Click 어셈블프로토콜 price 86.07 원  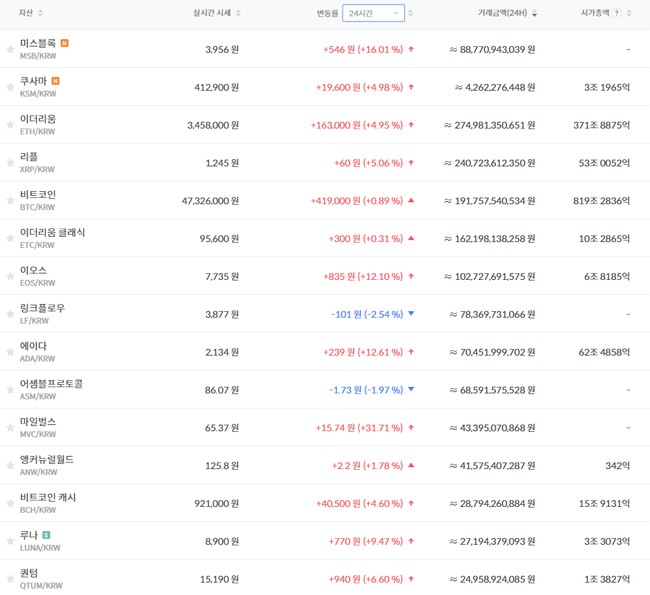[222, 390]
